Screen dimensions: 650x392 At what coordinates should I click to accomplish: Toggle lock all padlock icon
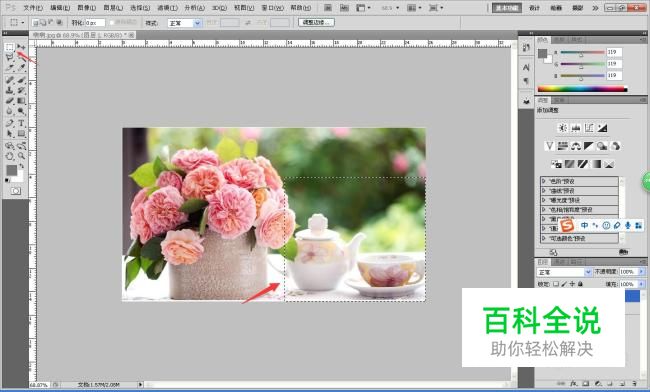(580, 284)
